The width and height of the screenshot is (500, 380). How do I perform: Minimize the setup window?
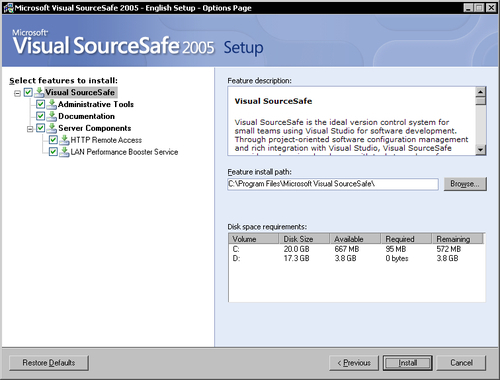coord(468,8)
